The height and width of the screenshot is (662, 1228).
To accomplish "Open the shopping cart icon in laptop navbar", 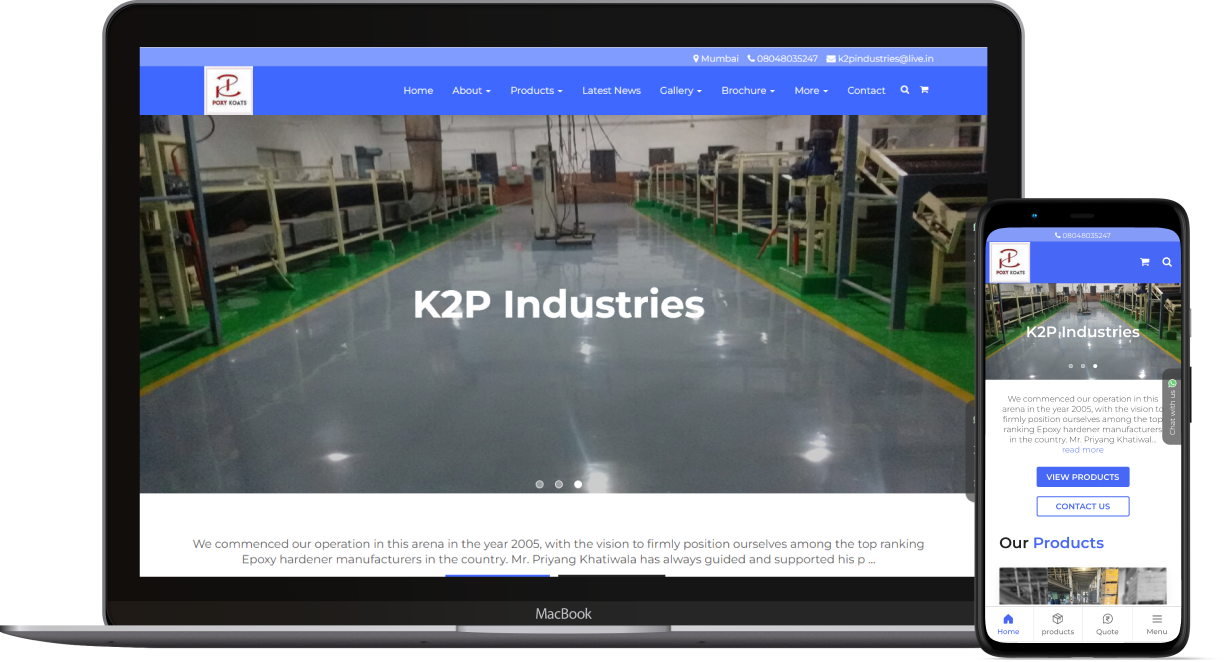I will 924,90.
